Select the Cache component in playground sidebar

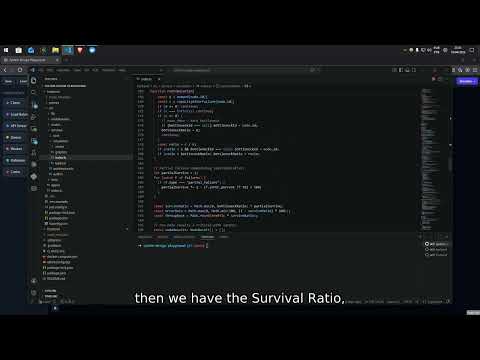pyautogui.click(x=13, y=172)
